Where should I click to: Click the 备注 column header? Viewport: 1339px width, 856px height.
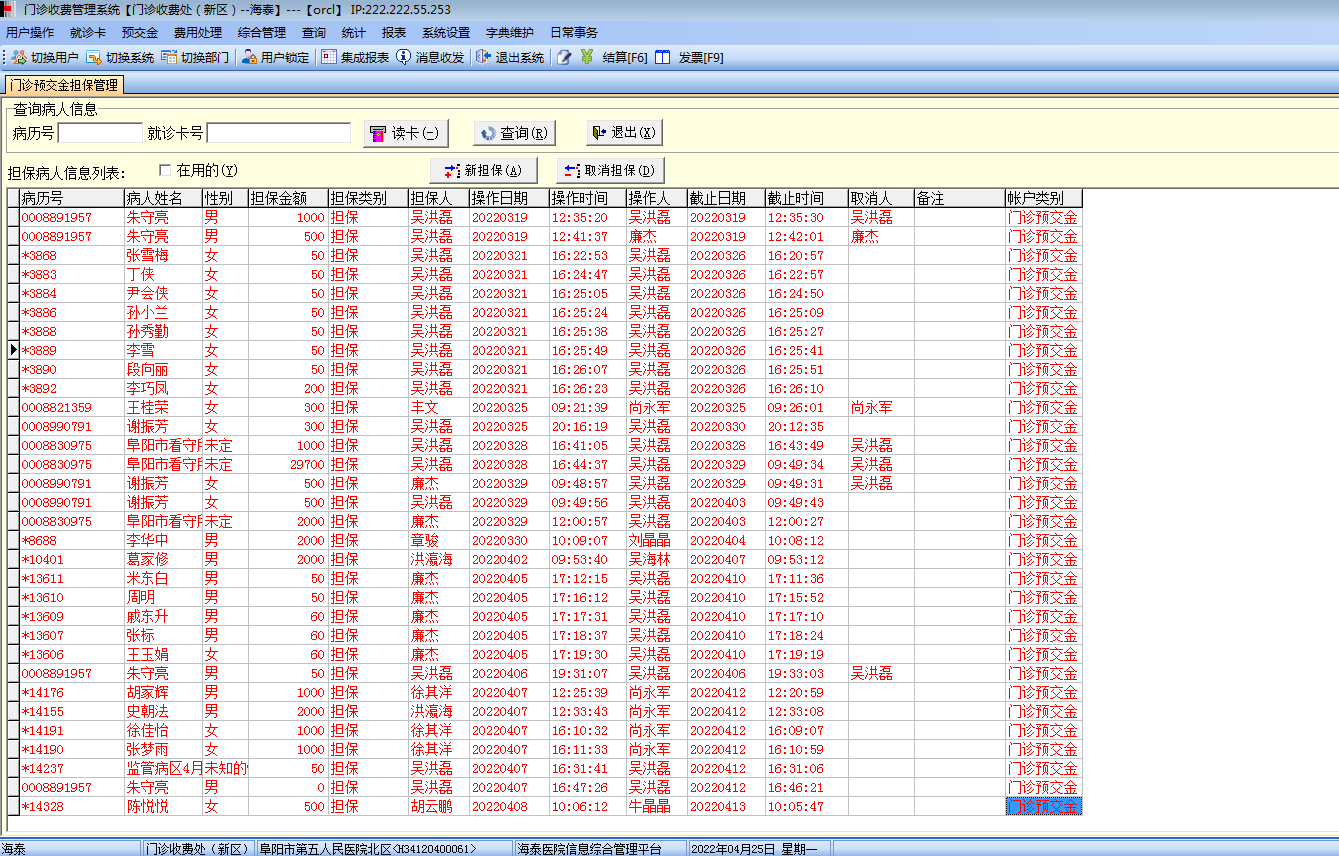(x=960, y=198)
